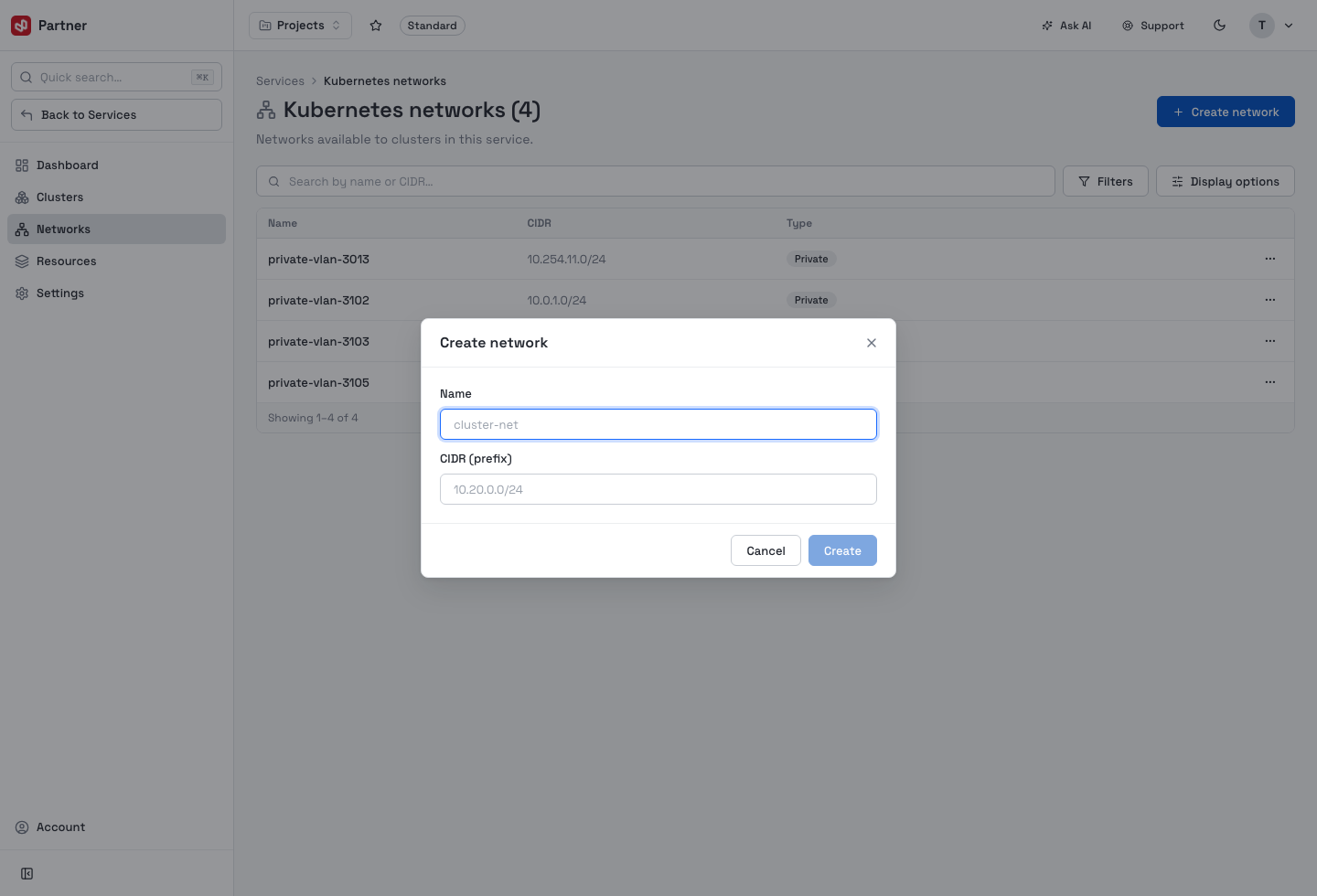Screen dimensions: 1317x896
Task: Click the 10.0.1.0/24 CIDR cell
Action: tap(557, 301)
